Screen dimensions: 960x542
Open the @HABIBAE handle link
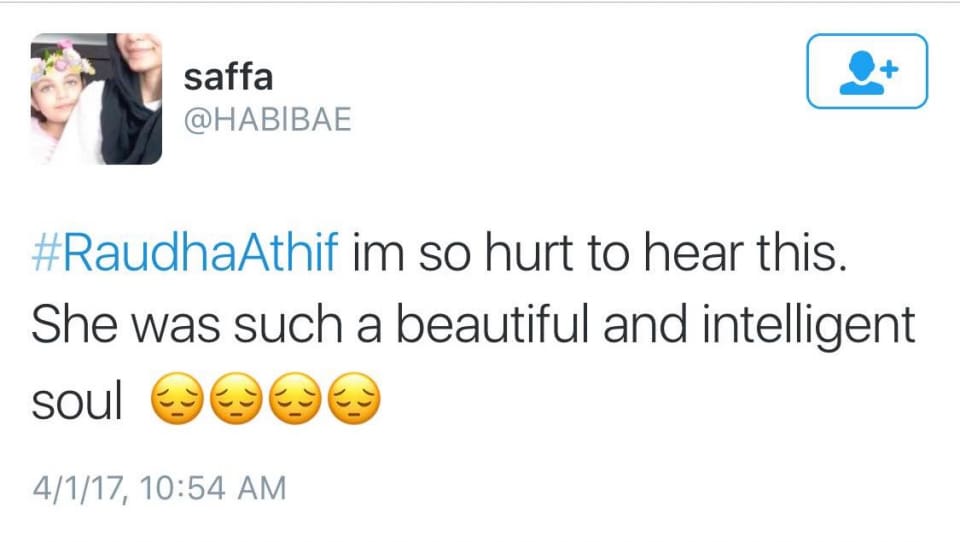pos(268,119)
